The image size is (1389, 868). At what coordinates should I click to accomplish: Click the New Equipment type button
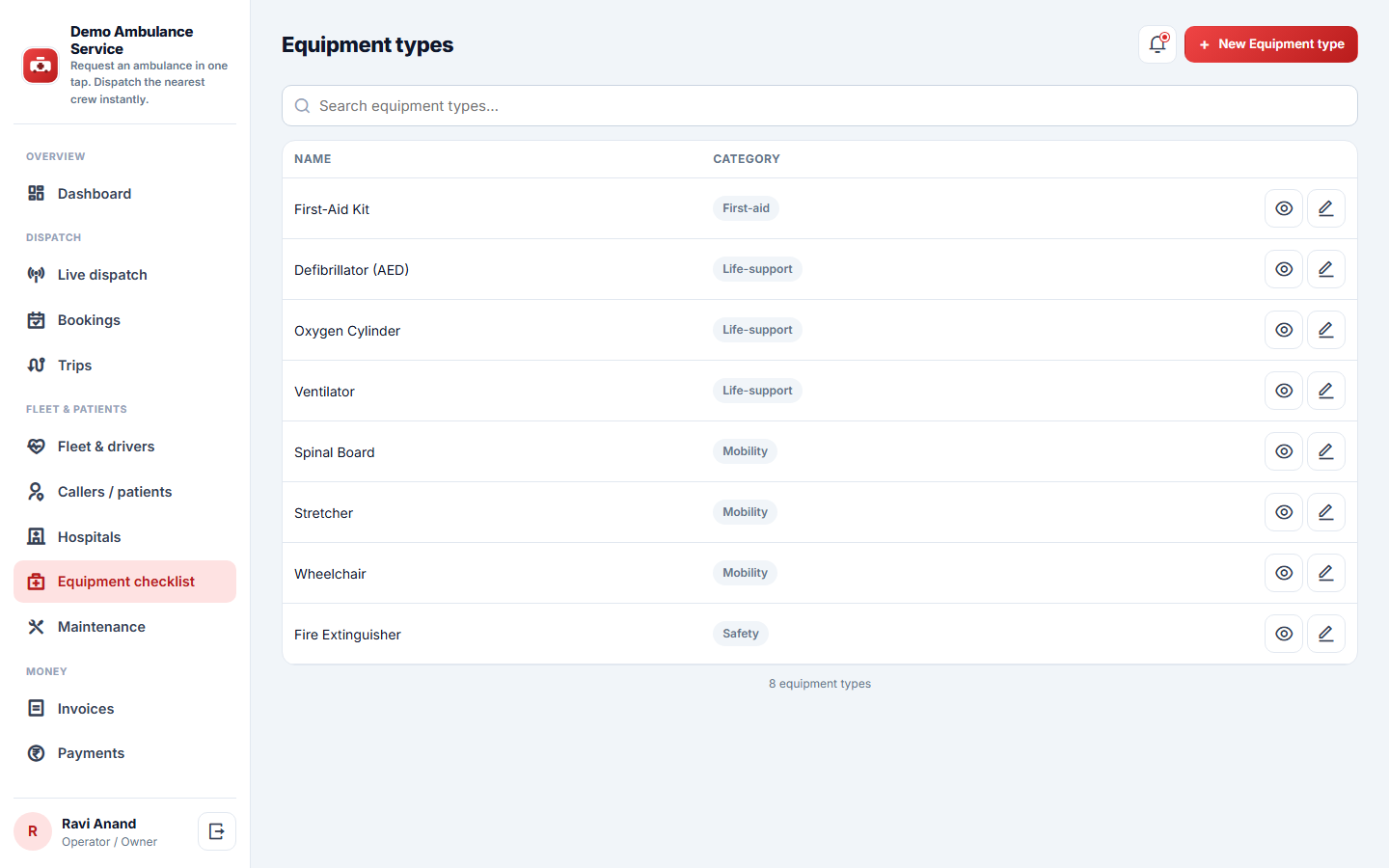(1271, 44)
